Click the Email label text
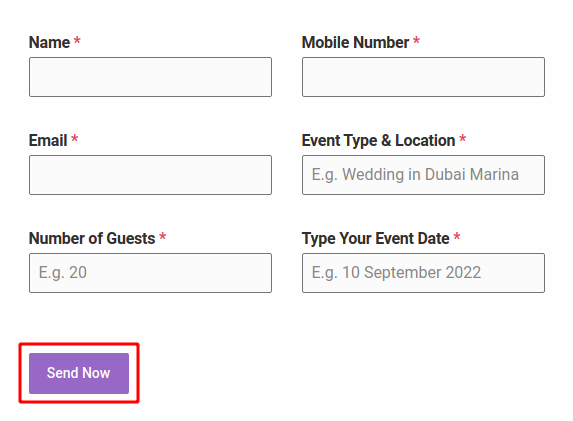The height and width of the screenshot is (421, 573). tap(48, 140)
